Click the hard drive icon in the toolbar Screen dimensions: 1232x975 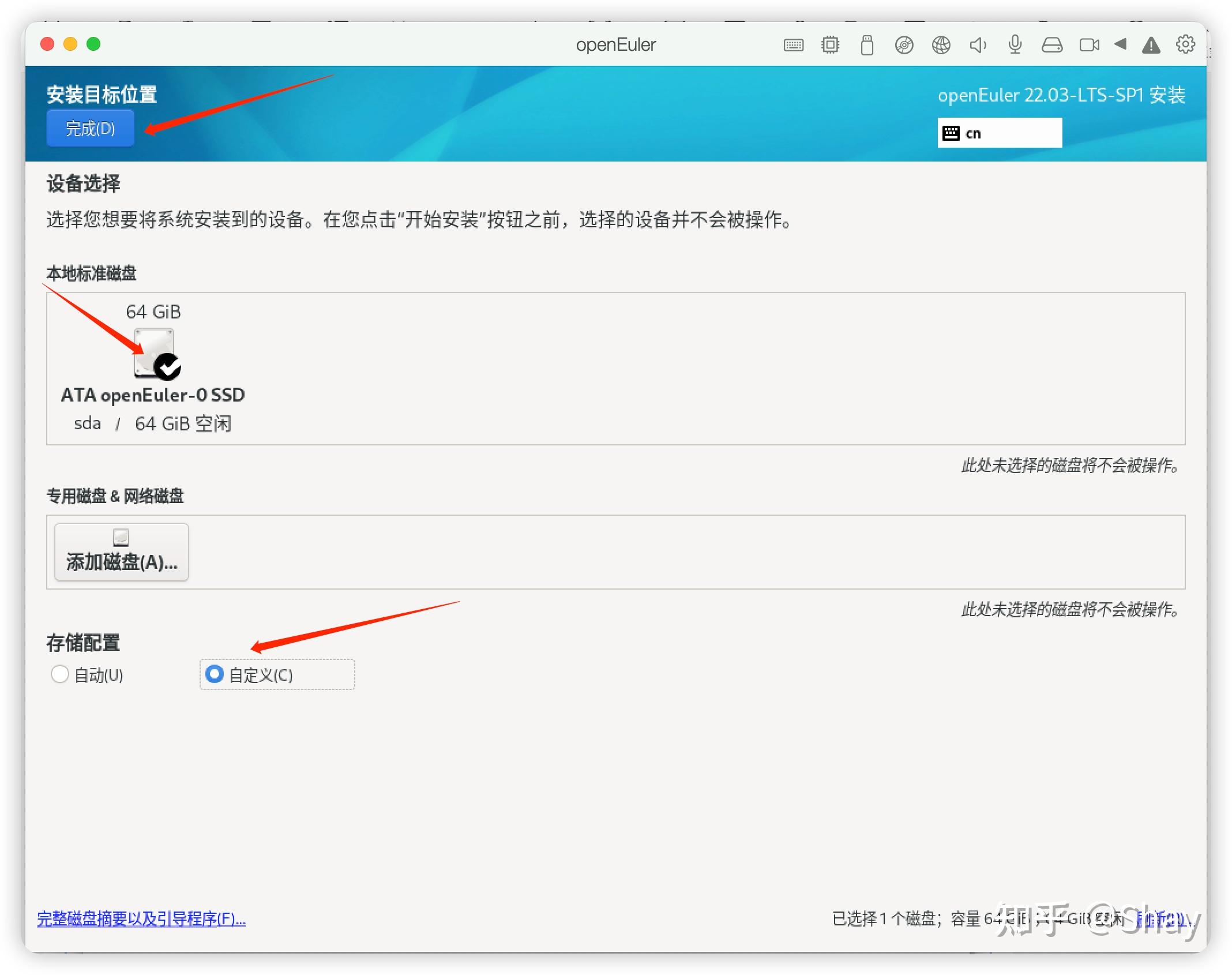[1051, 44]
